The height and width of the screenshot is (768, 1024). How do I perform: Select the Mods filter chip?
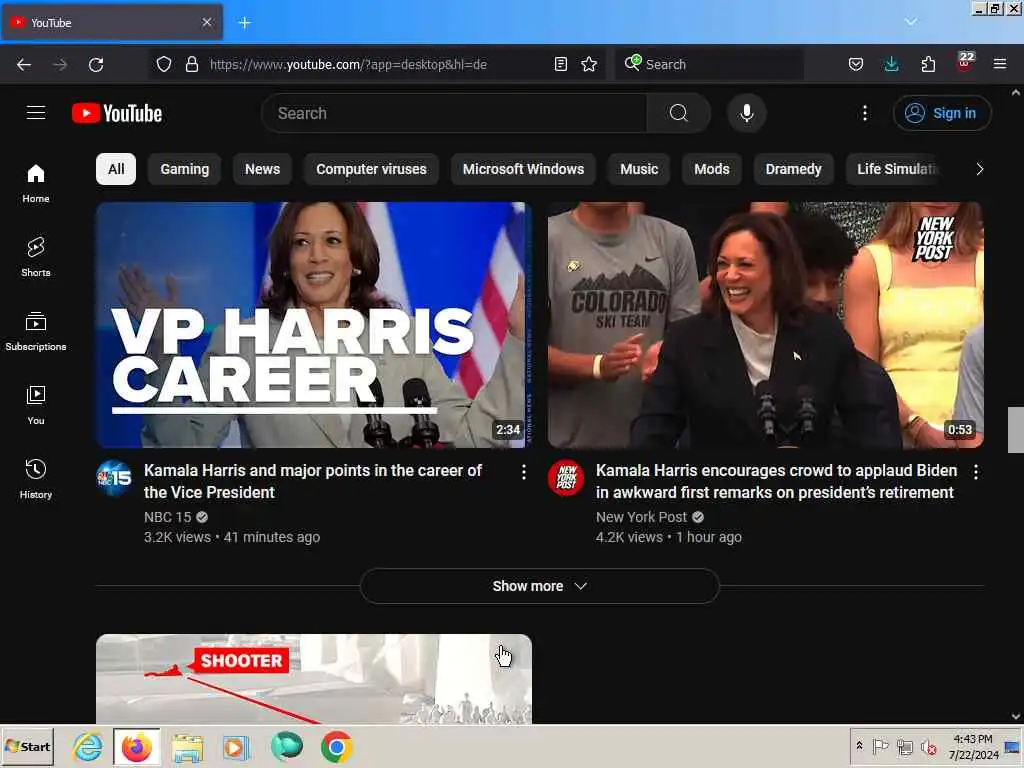point(712,169)
